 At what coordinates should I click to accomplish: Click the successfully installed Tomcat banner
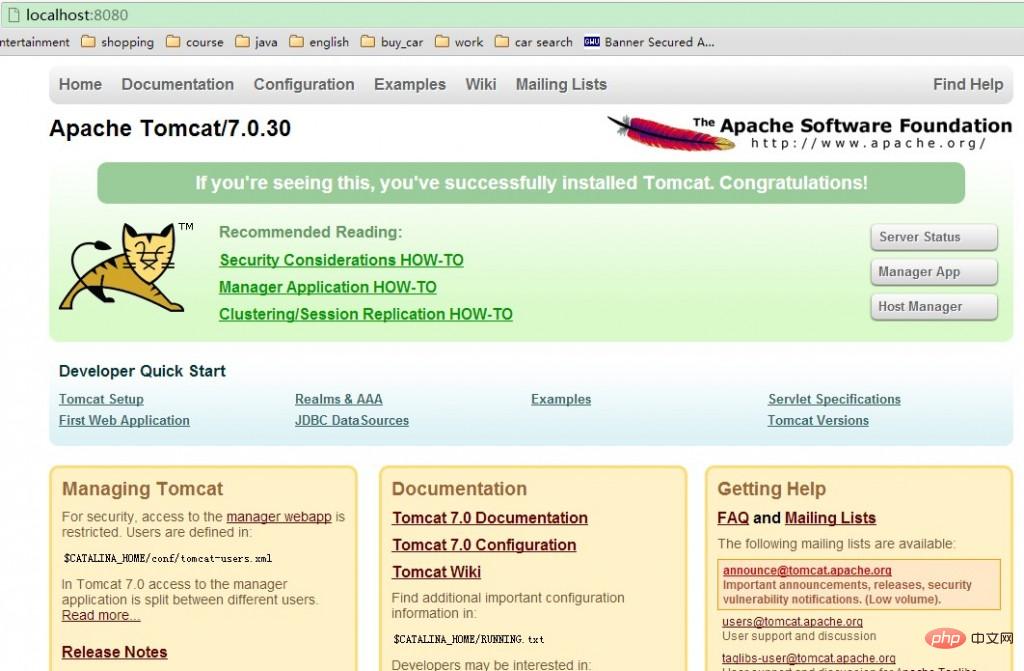(x=531, y=183)
